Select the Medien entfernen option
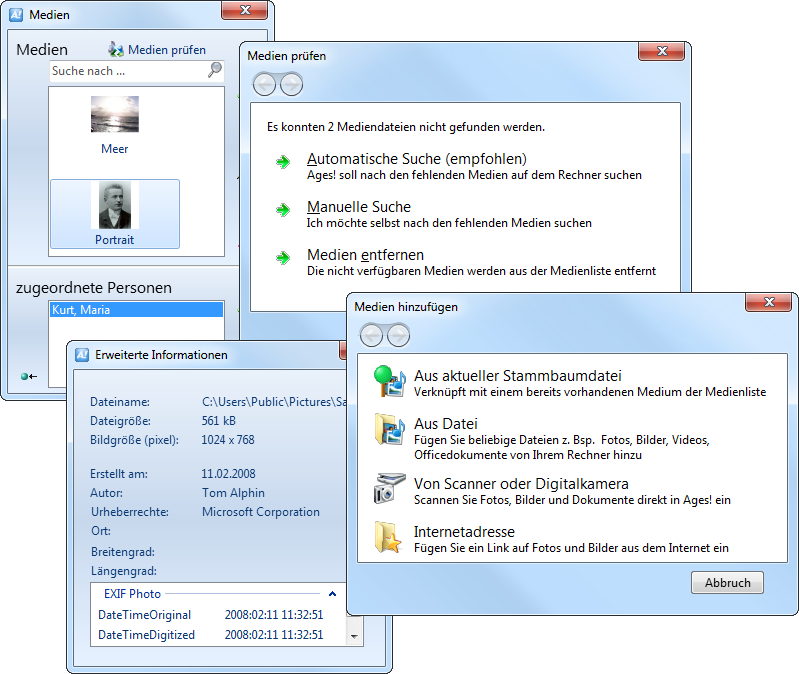Image resolution: width=799 pixels, height=674 pixels. [x=365, y=255]
